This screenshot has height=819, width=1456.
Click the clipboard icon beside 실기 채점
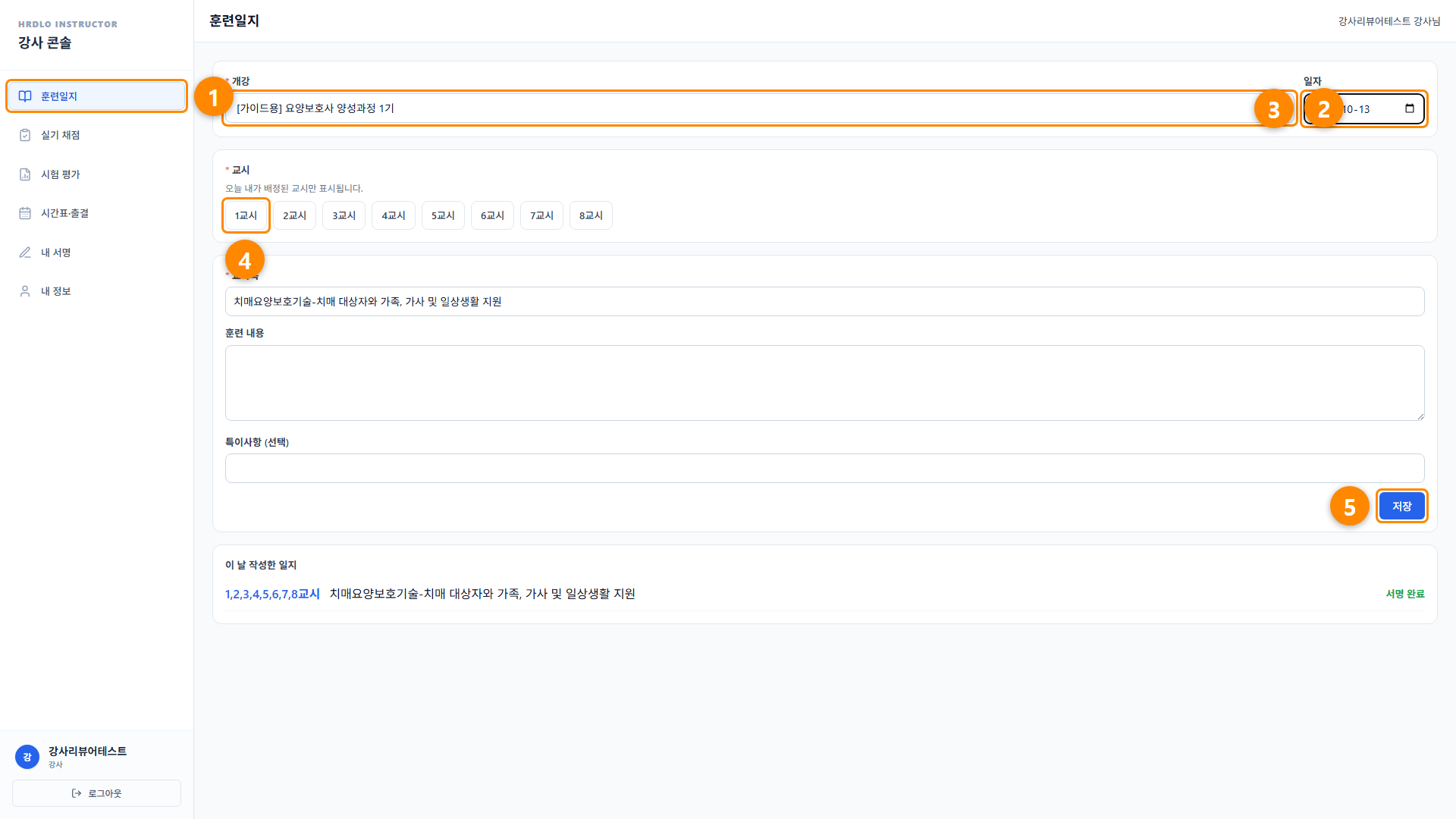25,135
